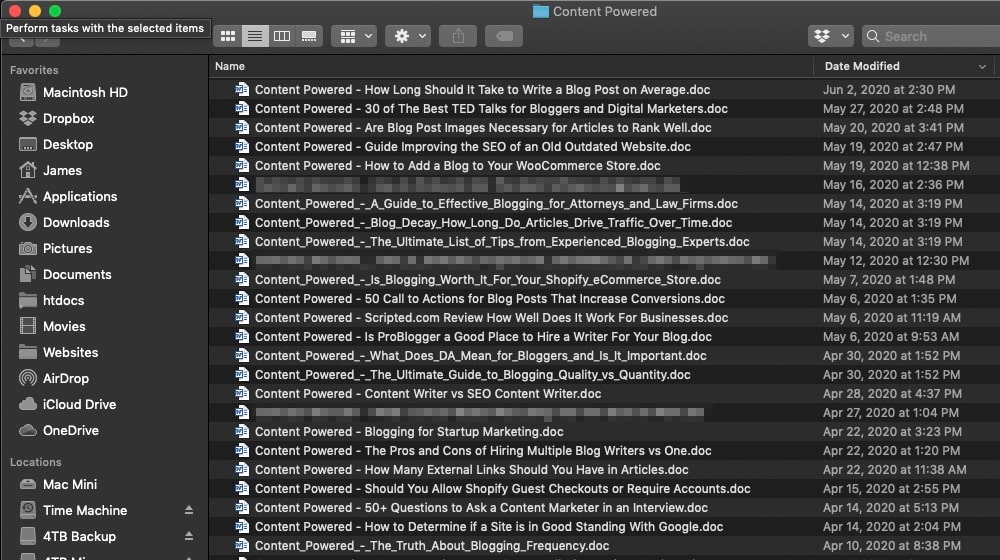Go to Downloads in the sidebar
Viewport: 1000px width, 560px height.
pos(76,222)
